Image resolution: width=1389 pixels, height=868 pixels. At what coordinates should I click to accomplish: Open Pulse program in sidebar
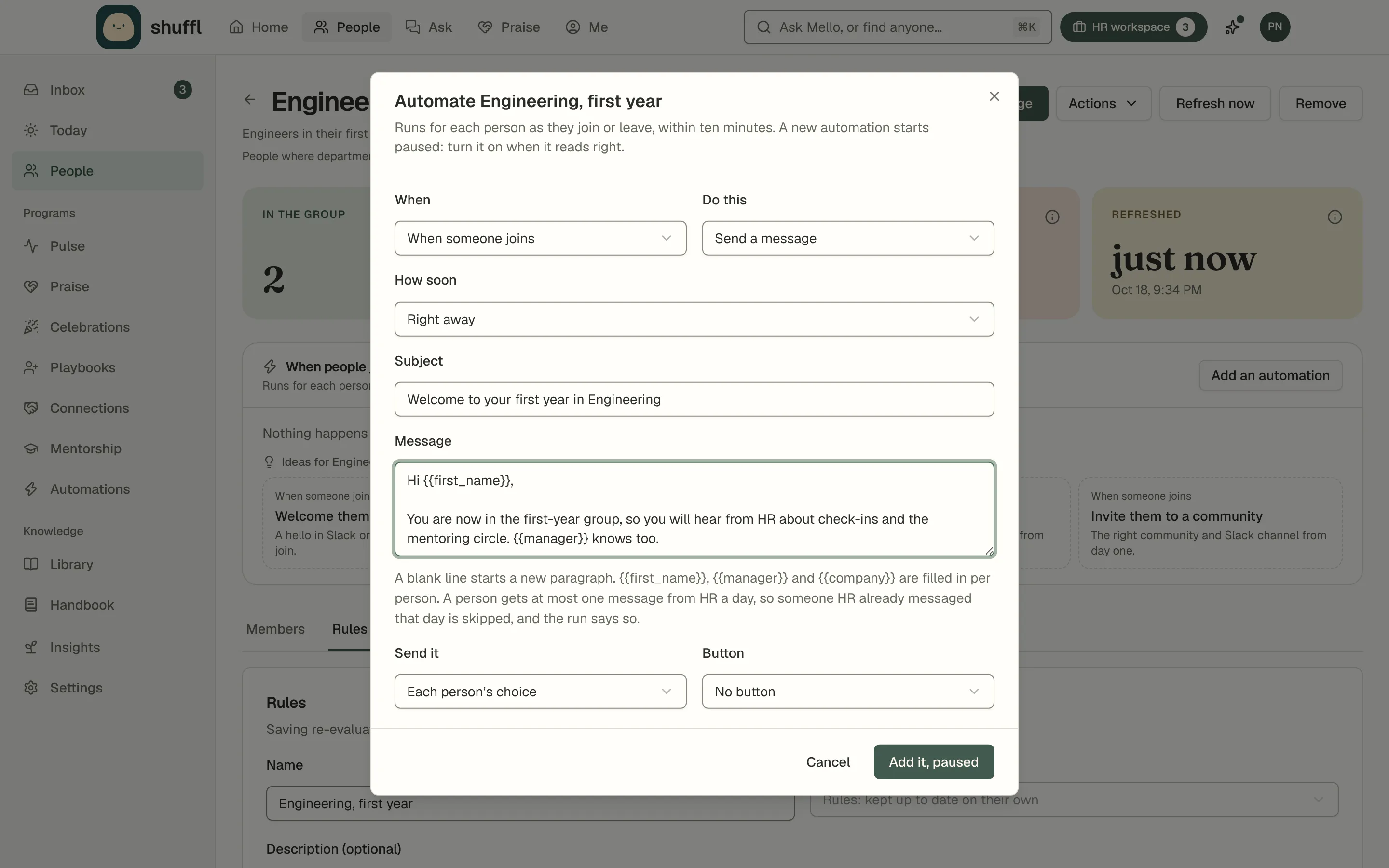(x=108, y=246)
